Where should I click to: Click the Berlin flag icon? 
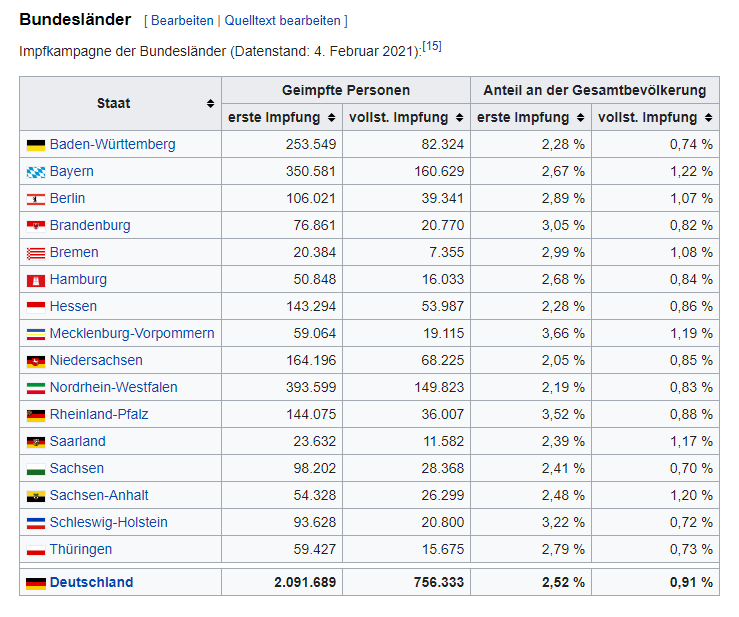click(x=36, y=199)
